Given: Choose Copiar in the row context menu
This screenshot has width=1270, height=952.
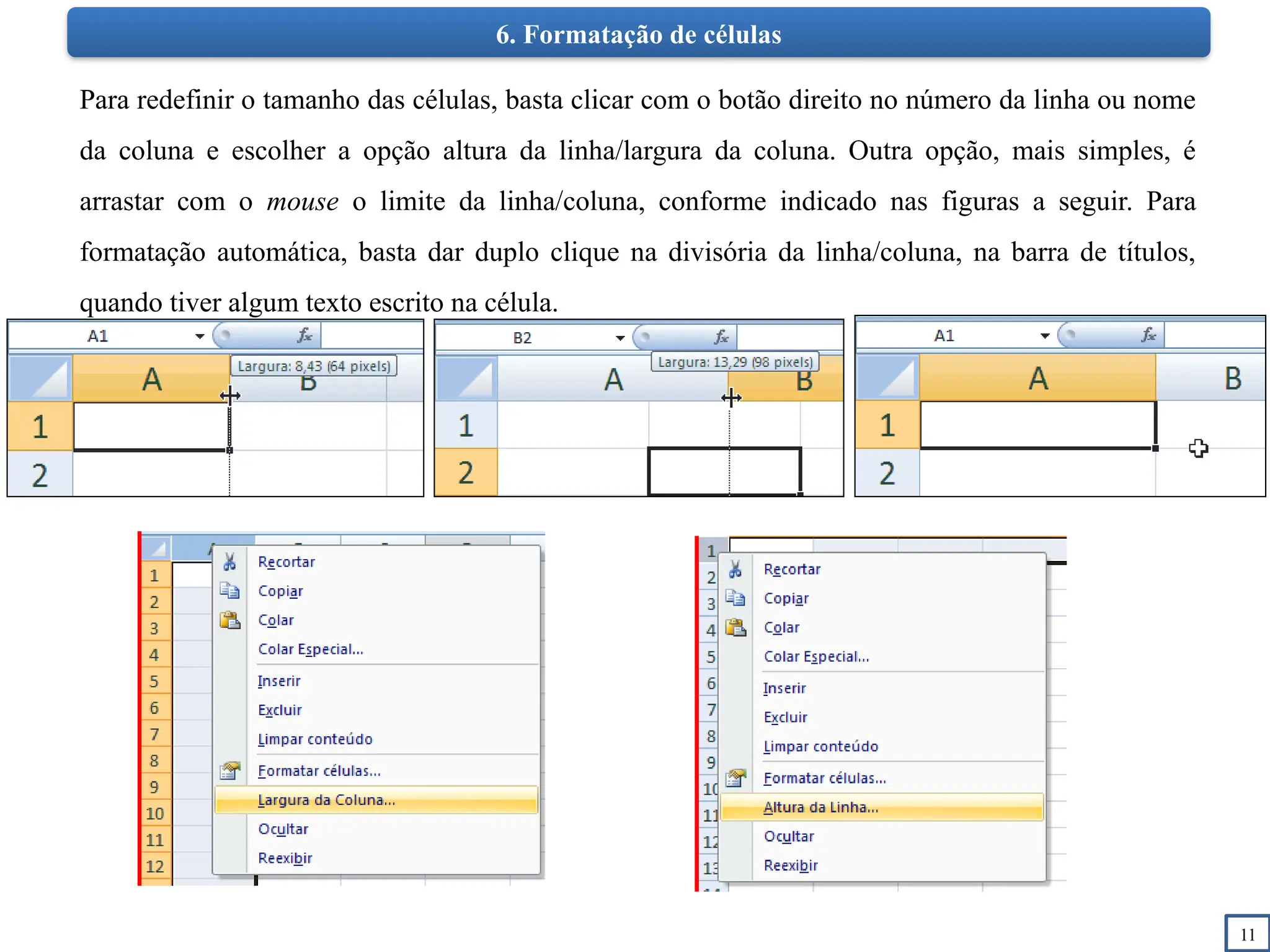Looking at the screenshot, I should coord(786,599).
